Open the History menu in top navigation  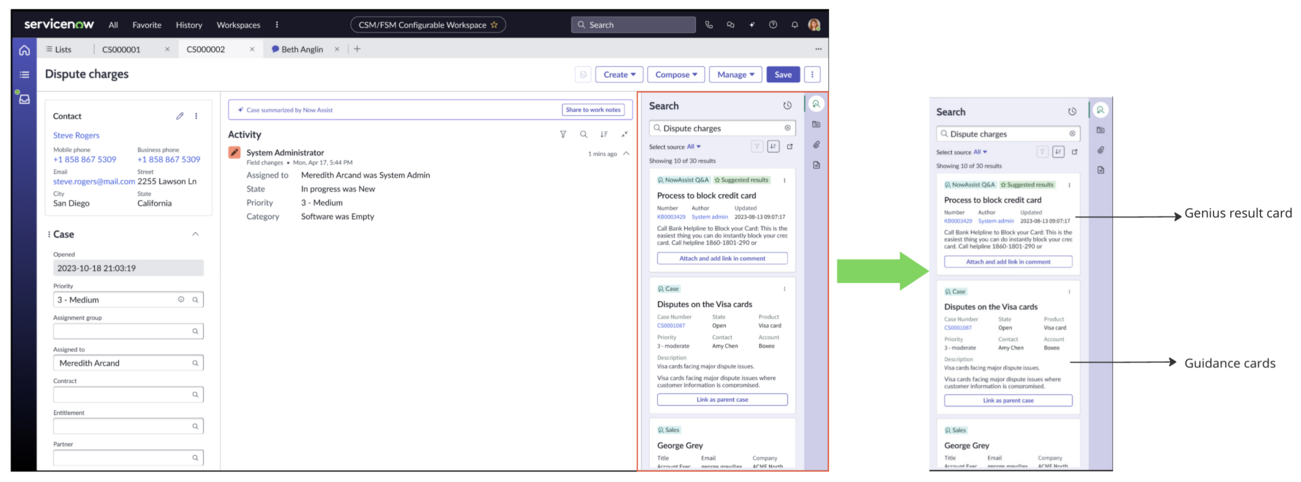pyautogui.click(x=189, y=25)
